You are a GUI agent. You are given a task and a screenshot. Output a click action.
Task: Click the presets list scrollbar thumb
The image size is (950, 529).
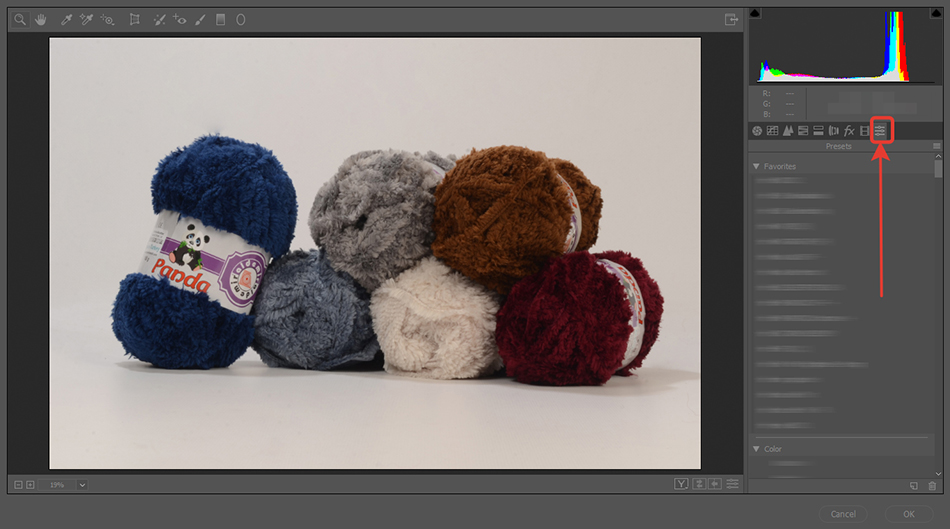[x=938, y=168]
